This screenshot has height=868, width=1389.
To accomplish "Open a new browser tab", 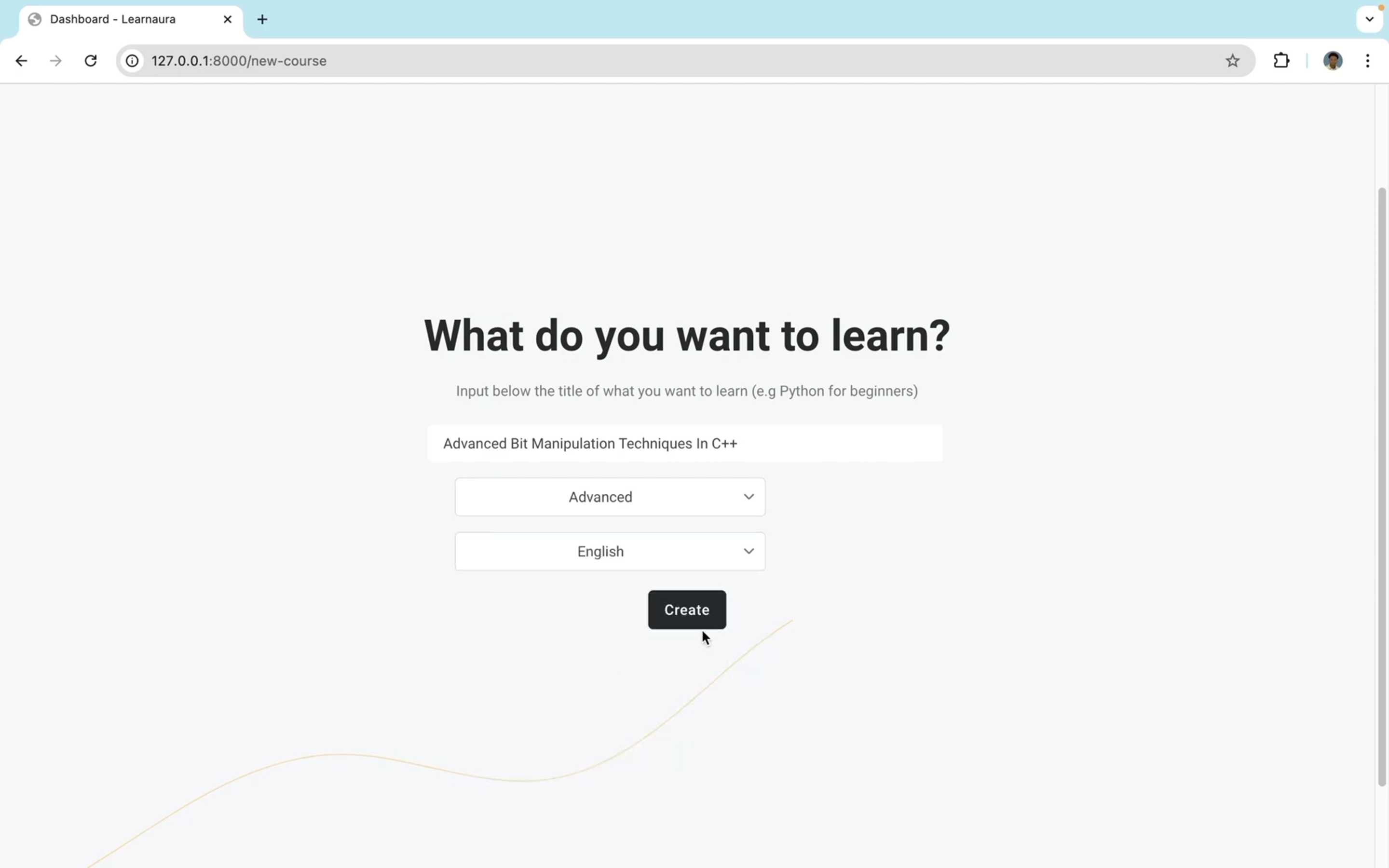I will coord(262,19).
